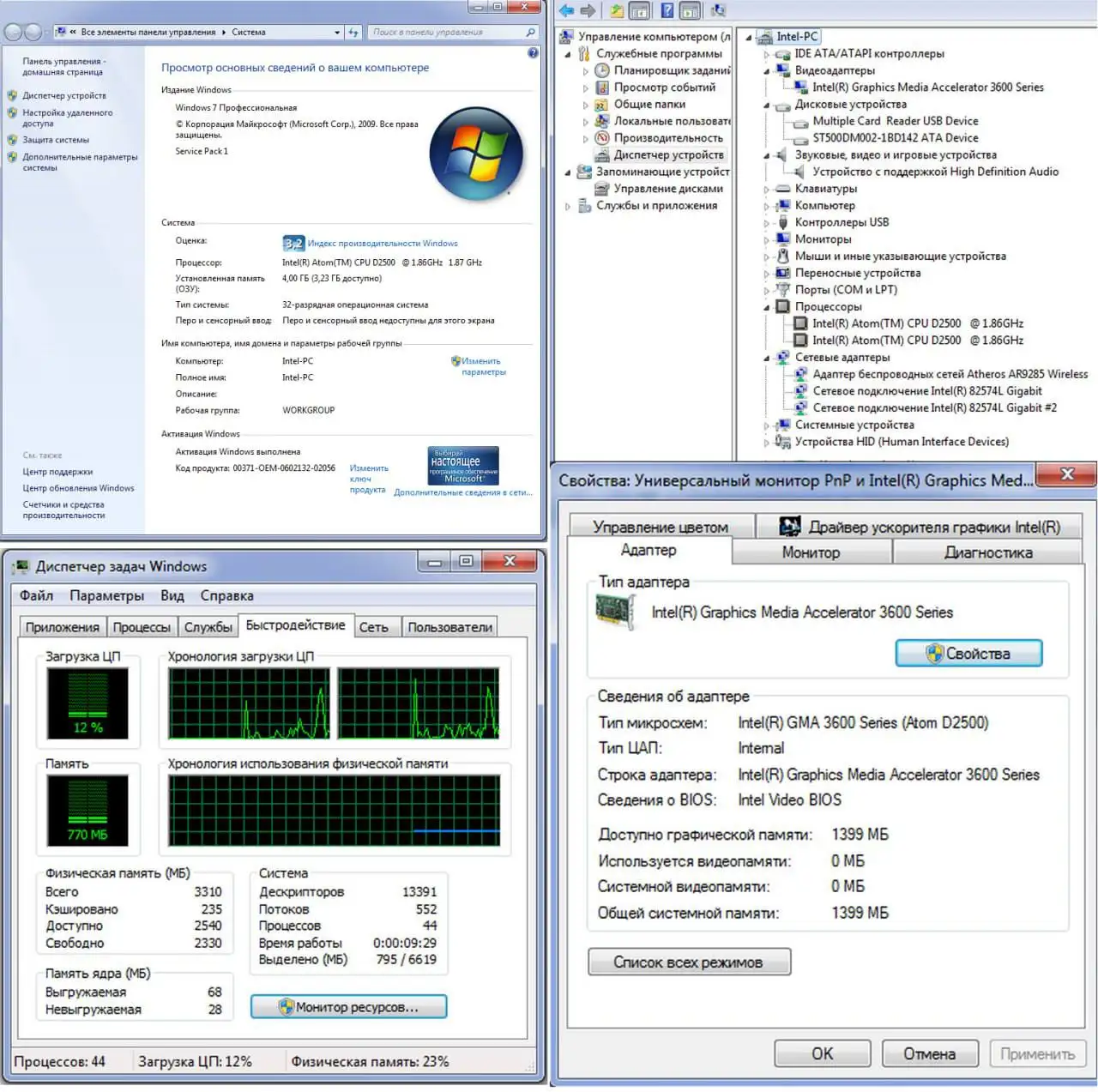
Task: Click the Управление дисками disk icon
Action: (x=602, y=189)
